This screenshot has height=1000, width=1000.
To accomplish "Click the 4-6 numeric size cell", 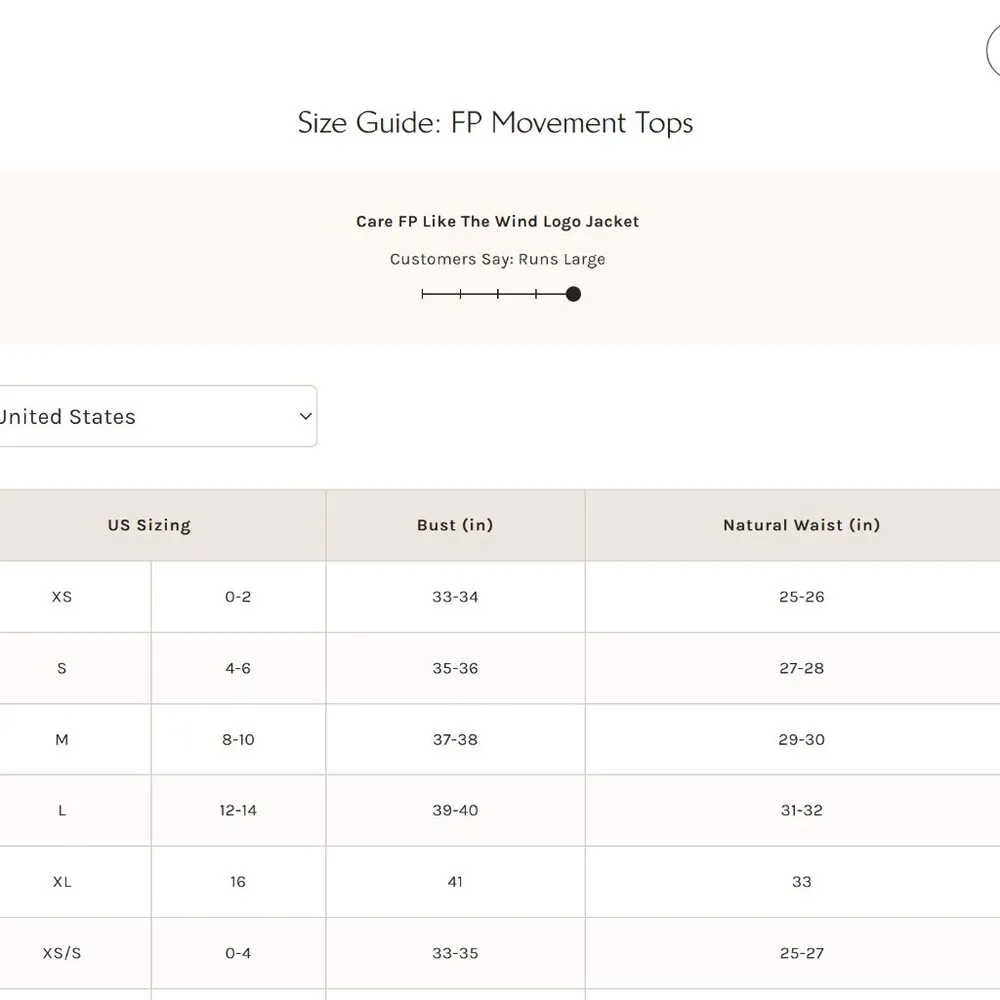I will pyautogui.click(x=238, y=668).
